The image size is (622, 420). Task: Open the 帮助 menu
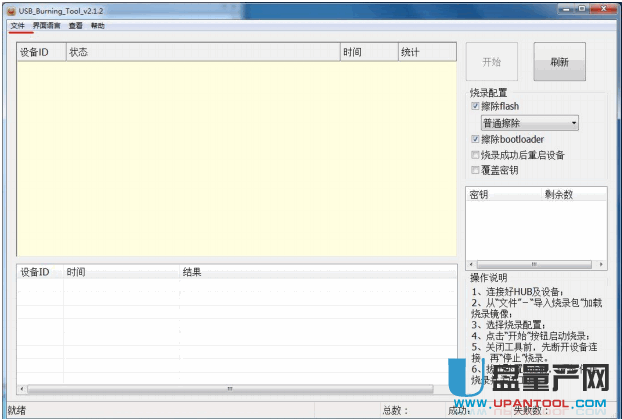(x=97, y=26)
